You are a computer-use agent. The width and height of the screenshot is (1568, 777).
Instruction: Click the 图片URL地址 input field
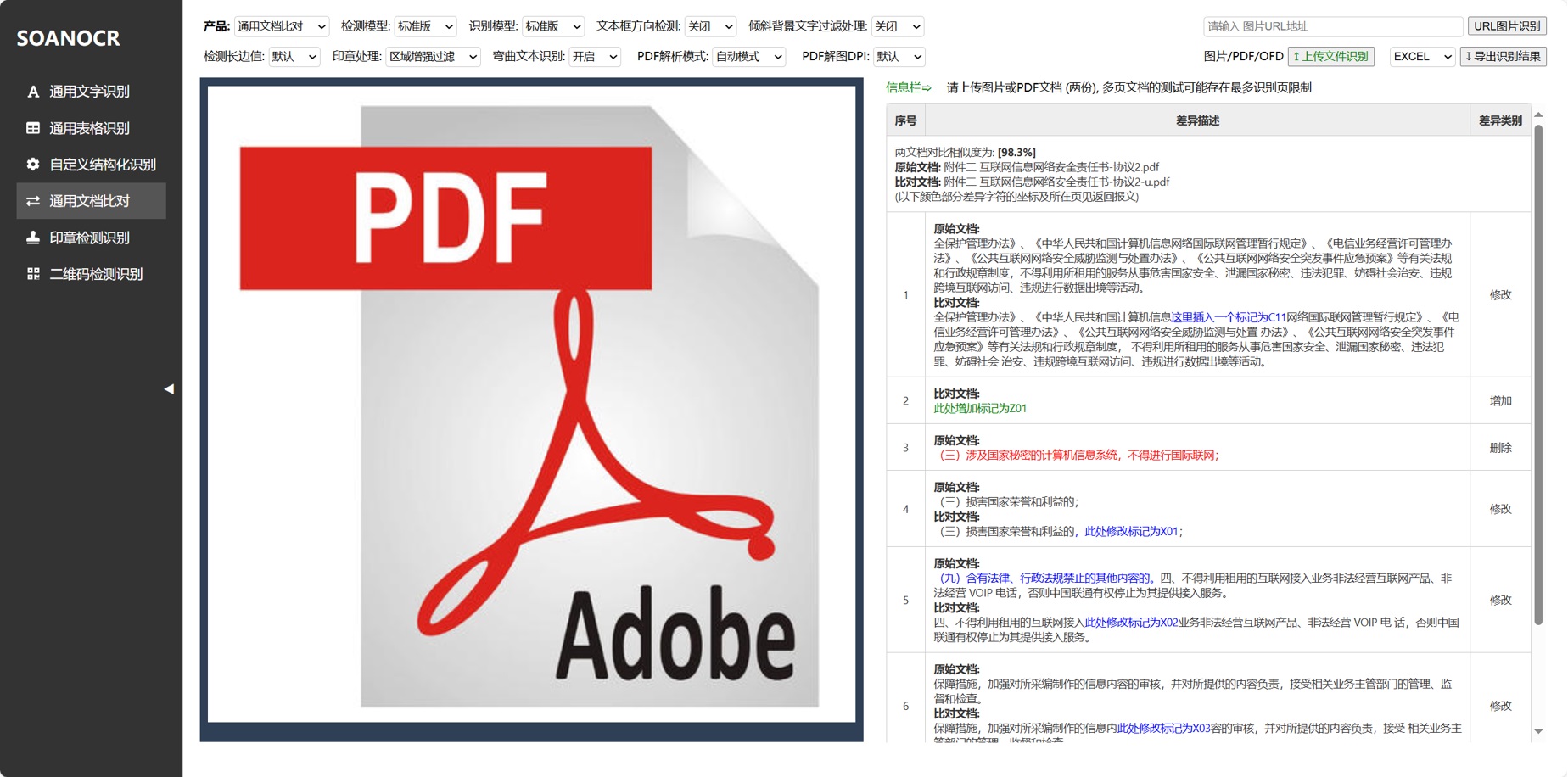pyautogui.click(x=1333, y=26)
